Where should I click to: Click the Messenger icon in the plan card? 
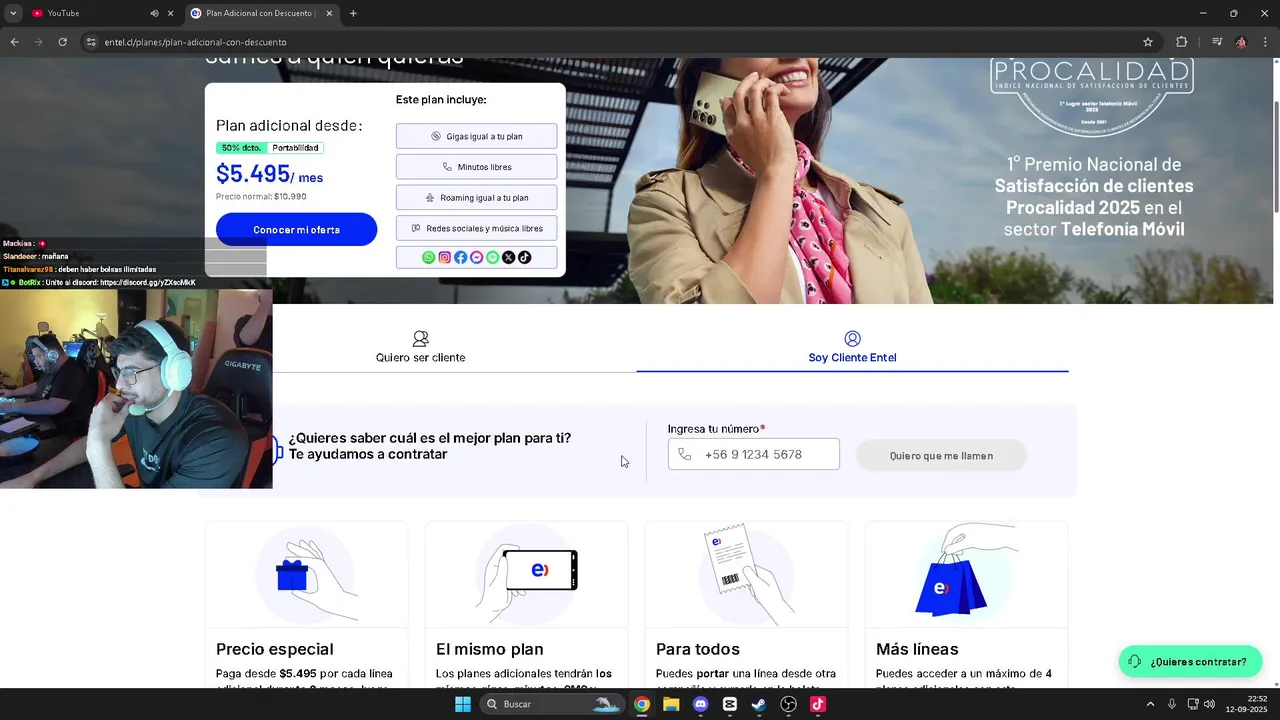click(477, 258)
